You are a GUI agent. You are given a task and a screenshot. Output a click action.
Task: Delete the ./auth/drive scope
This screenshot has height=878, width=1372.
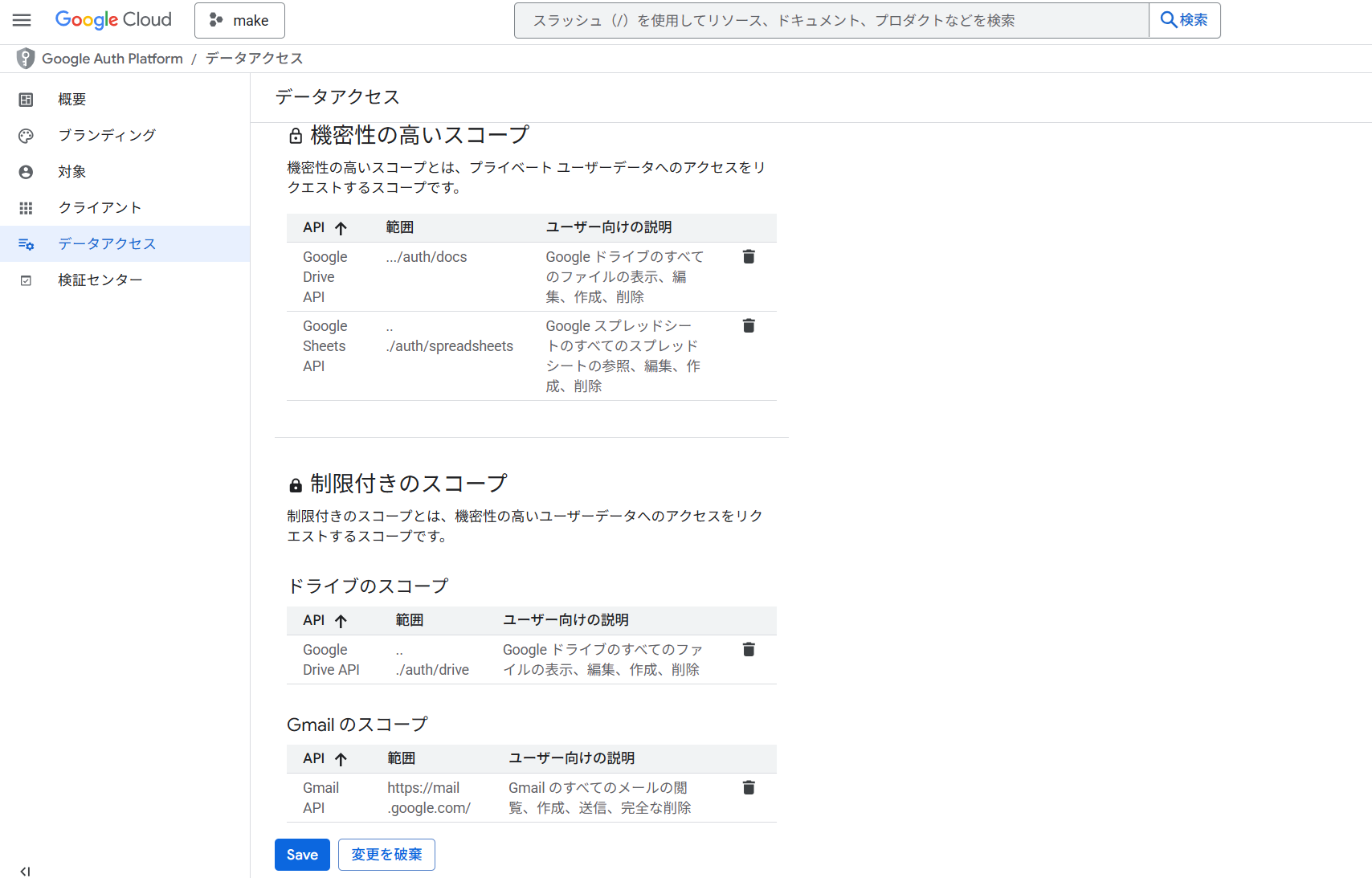click(749, 649)
